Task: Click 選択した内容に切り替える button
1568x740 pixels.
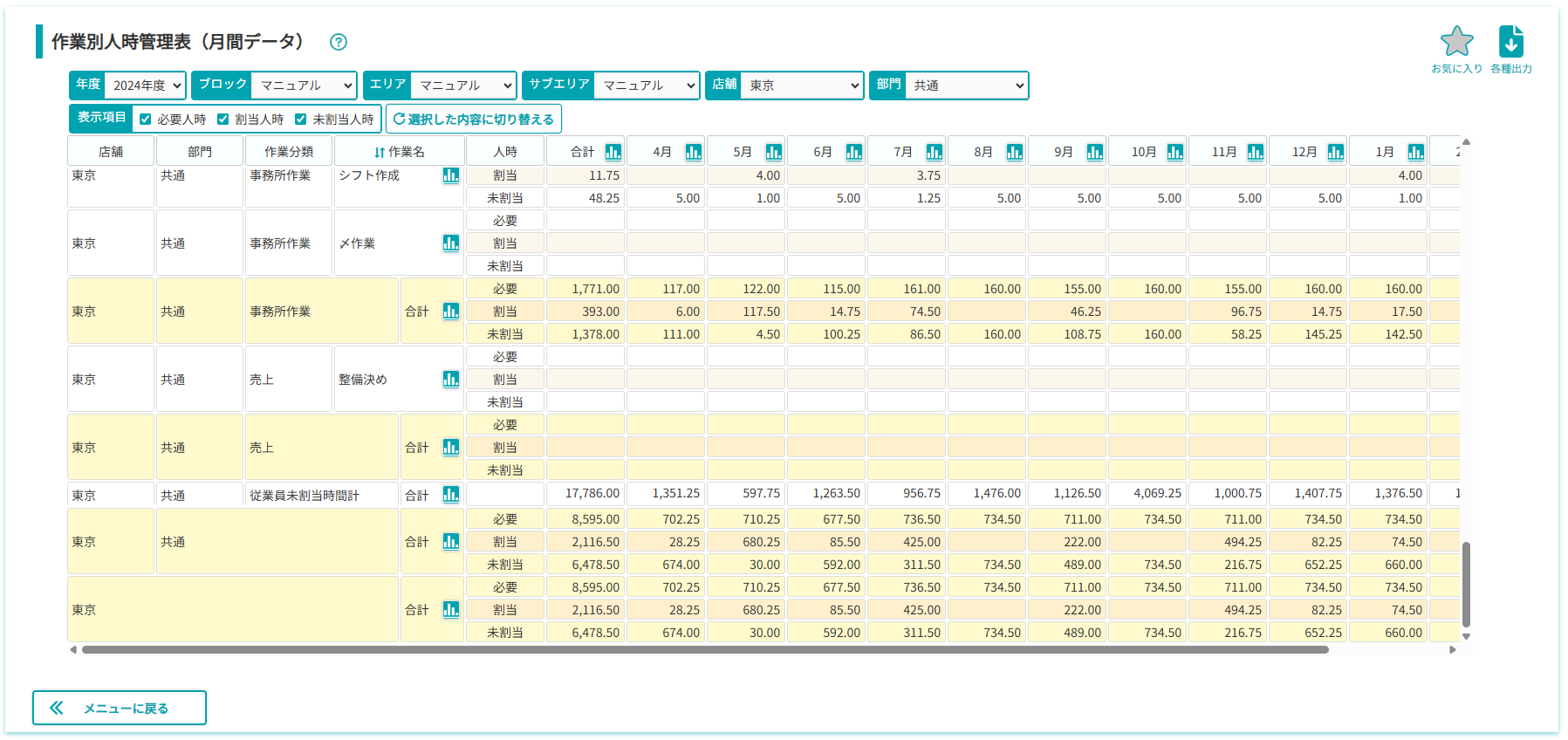Action: click(x=474, y=120)
